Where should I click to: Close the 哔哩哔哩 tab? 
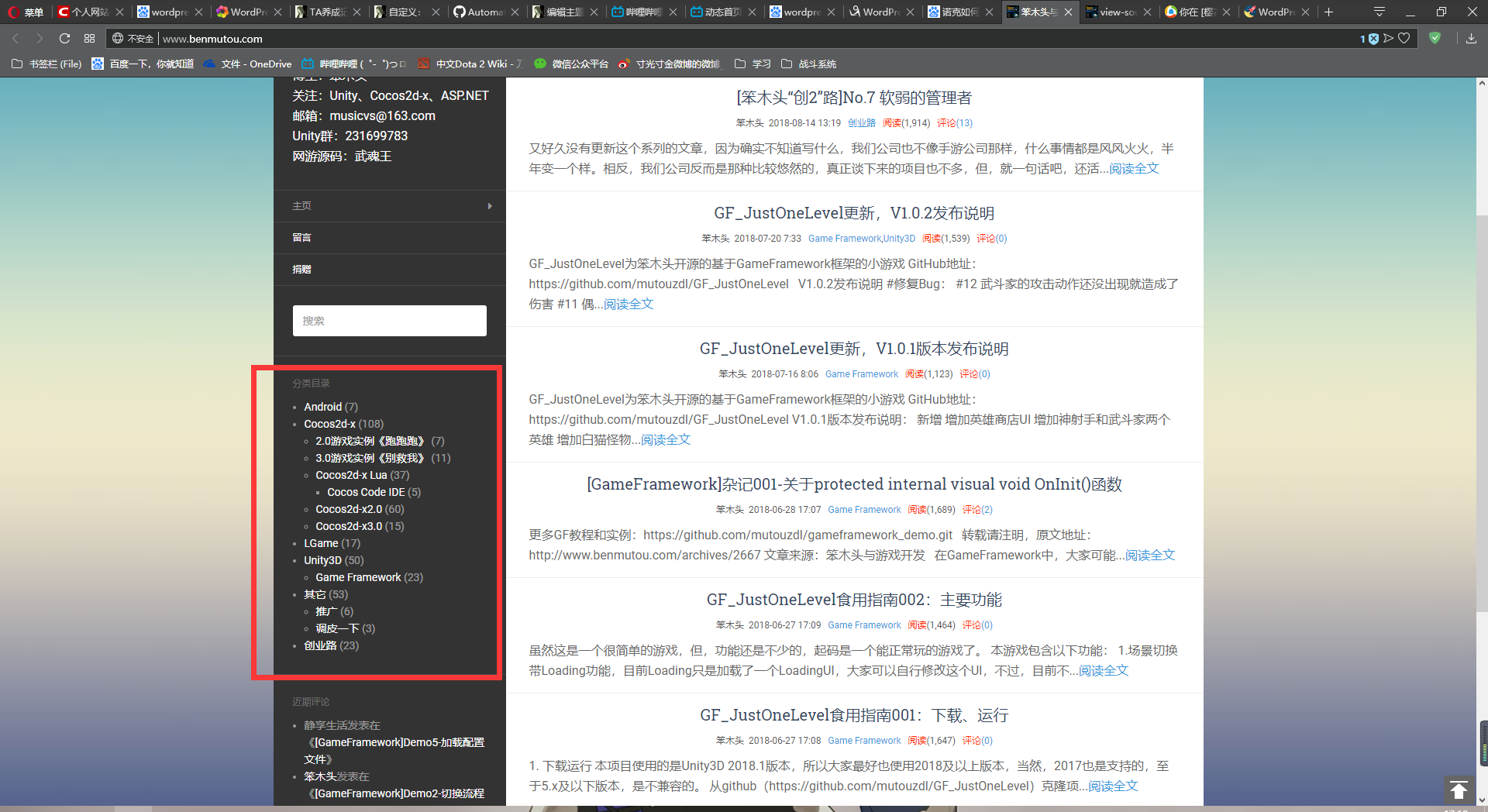pyautogui.click(x=673, y=12)
